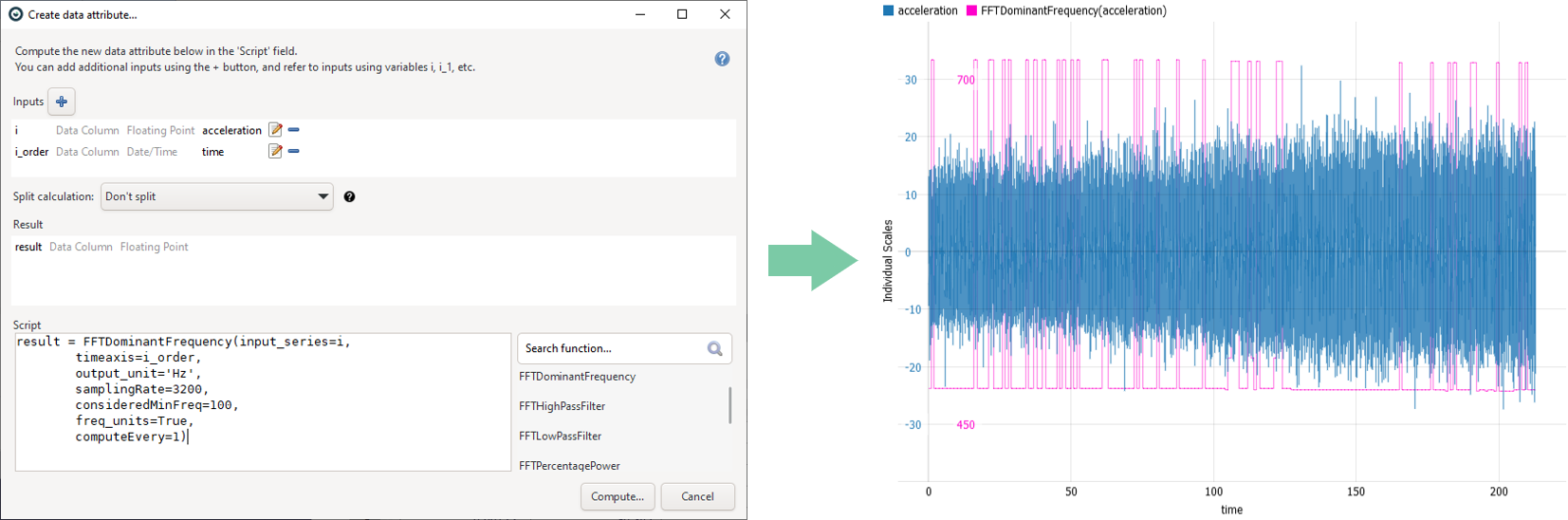1568x520 pixels.
Task: Click the Compute... button
Action: tap(618, 496)
